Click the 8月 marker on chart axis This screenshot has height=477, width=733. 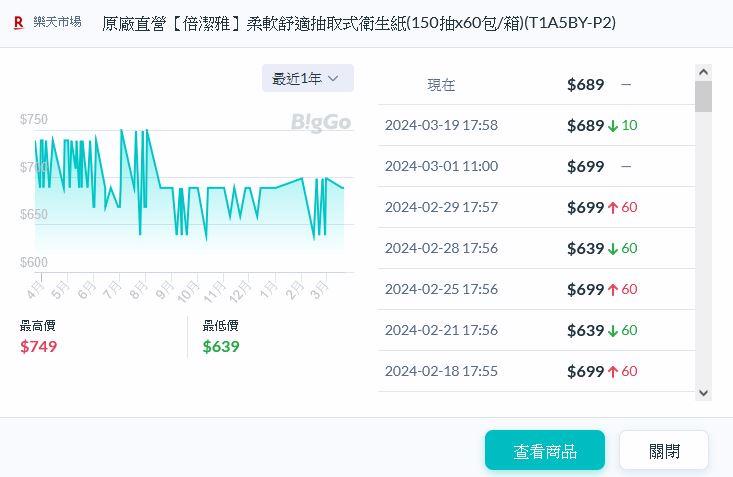(x=138, y=291)
